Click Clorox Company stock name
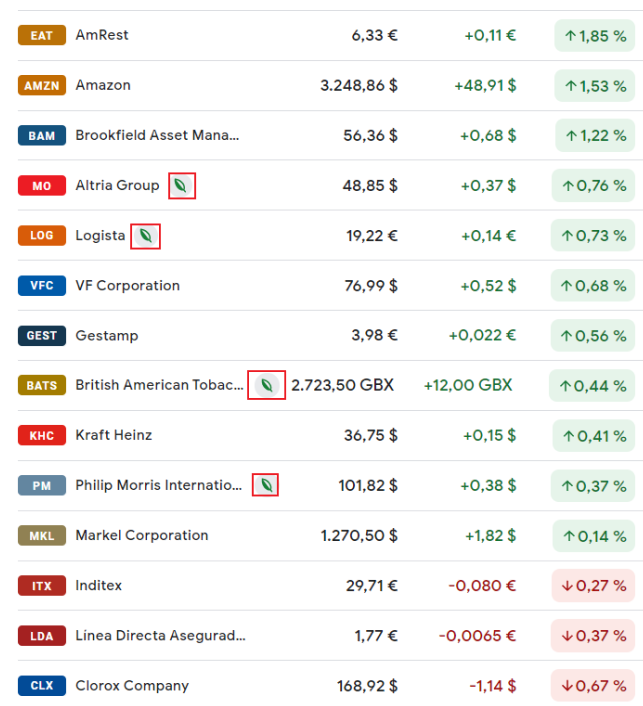Screen dimensions: 643x706 coord(132,686)
